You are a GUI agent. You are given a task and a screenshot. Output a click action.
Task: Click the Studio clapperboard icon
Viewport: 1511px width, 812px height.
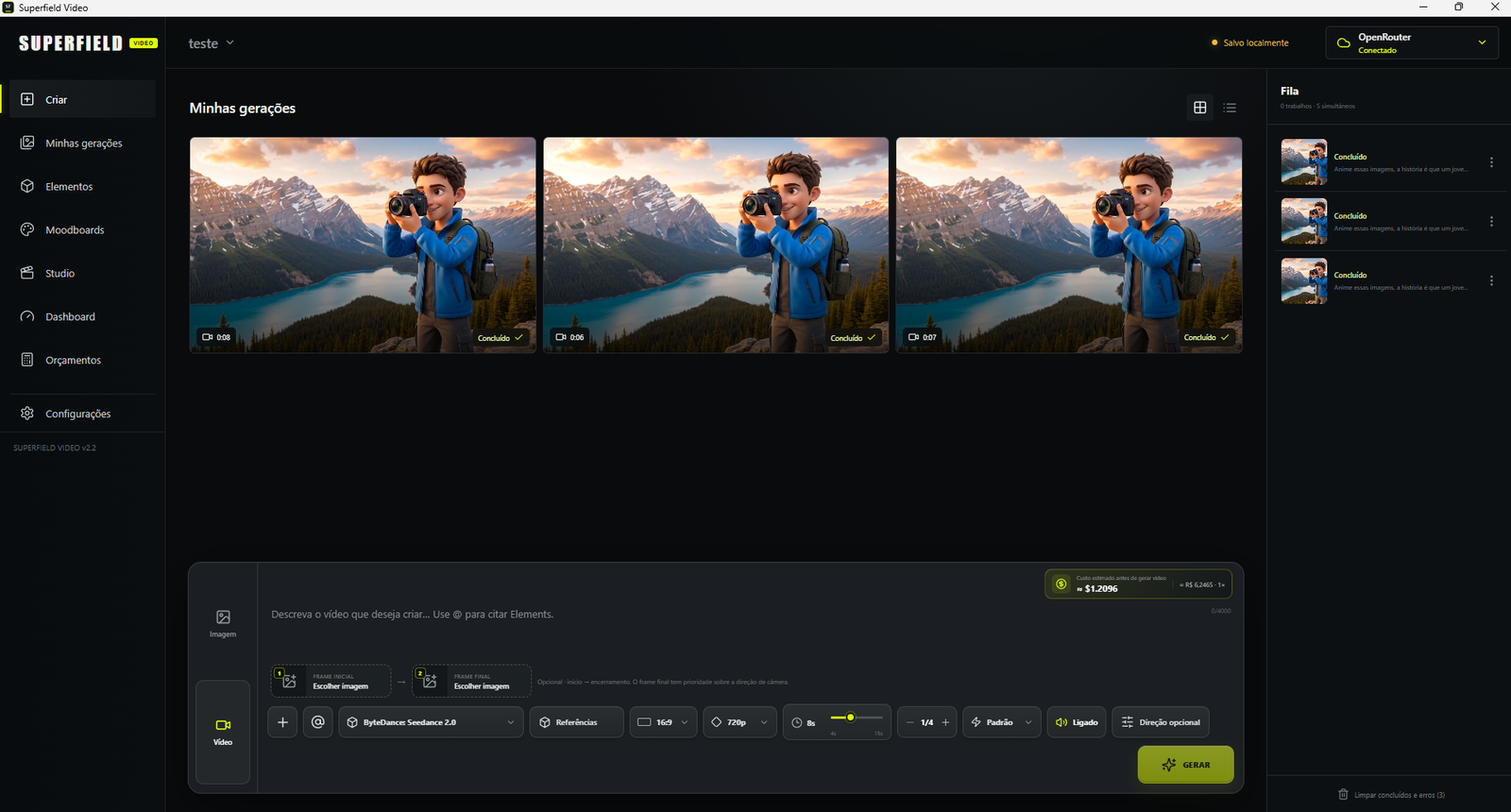(x=27, y=273)
